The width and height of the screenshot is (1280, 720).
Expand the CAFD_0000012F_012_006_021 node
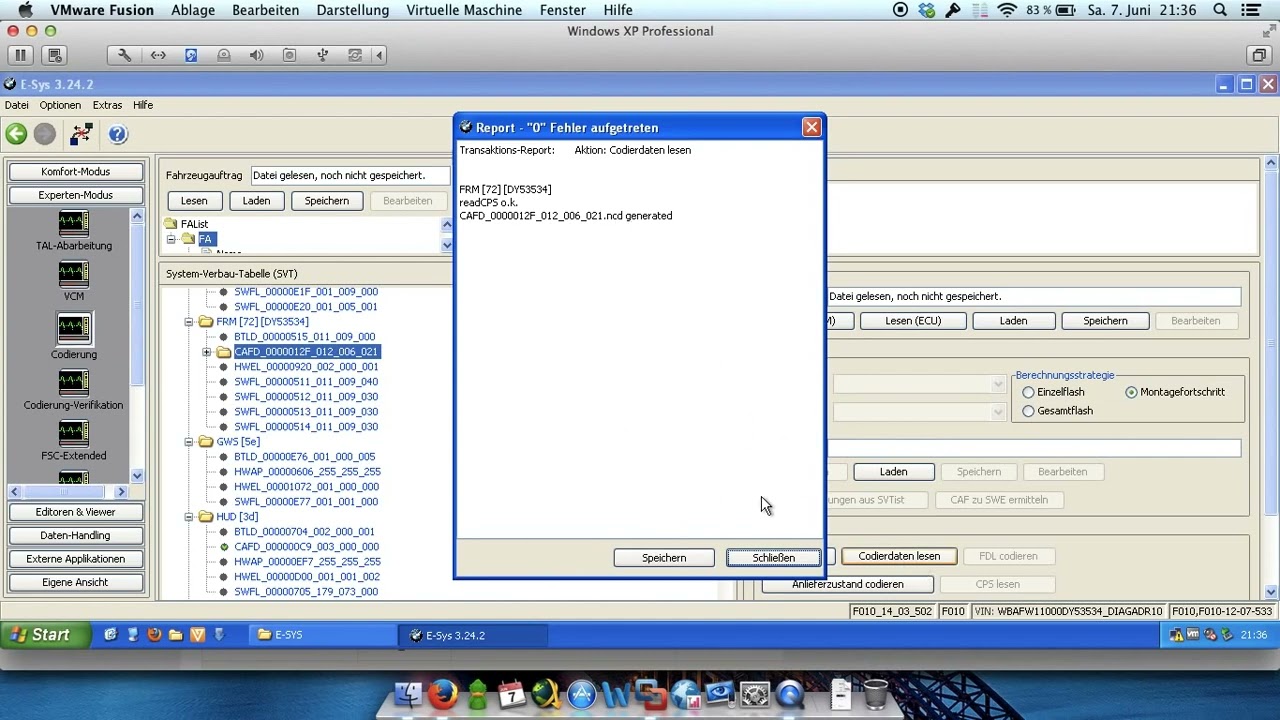pyautogui.click(x=207, y=352)
